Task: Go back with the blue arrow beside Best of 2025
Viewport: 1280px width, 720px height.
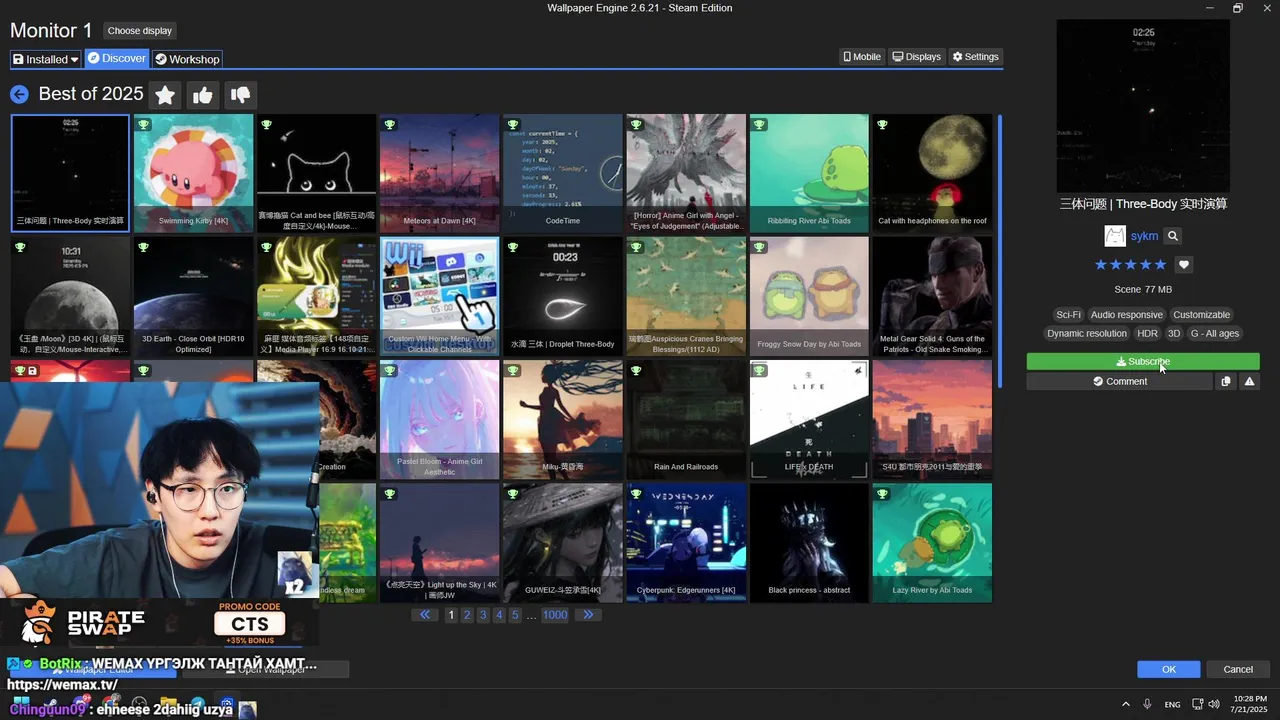Action: coord(19,94)
